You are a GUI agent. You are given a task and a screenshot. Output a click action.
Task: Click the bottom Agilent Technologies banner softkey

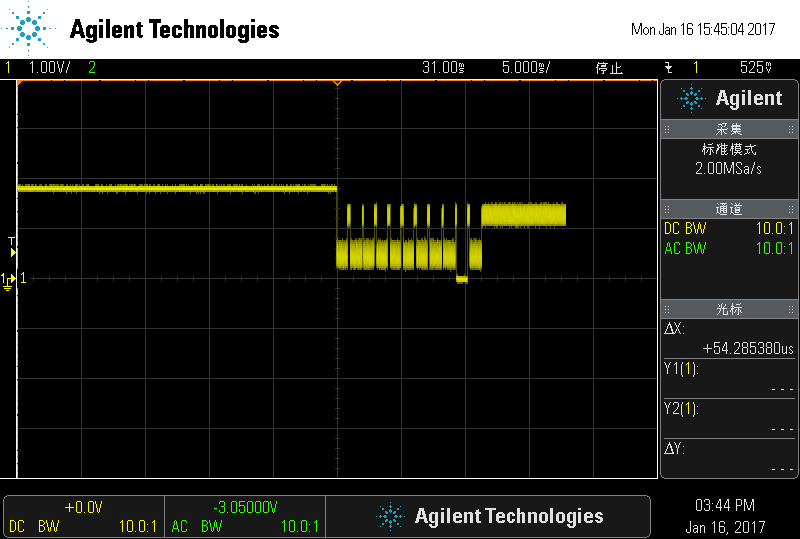tap(488, 517)
